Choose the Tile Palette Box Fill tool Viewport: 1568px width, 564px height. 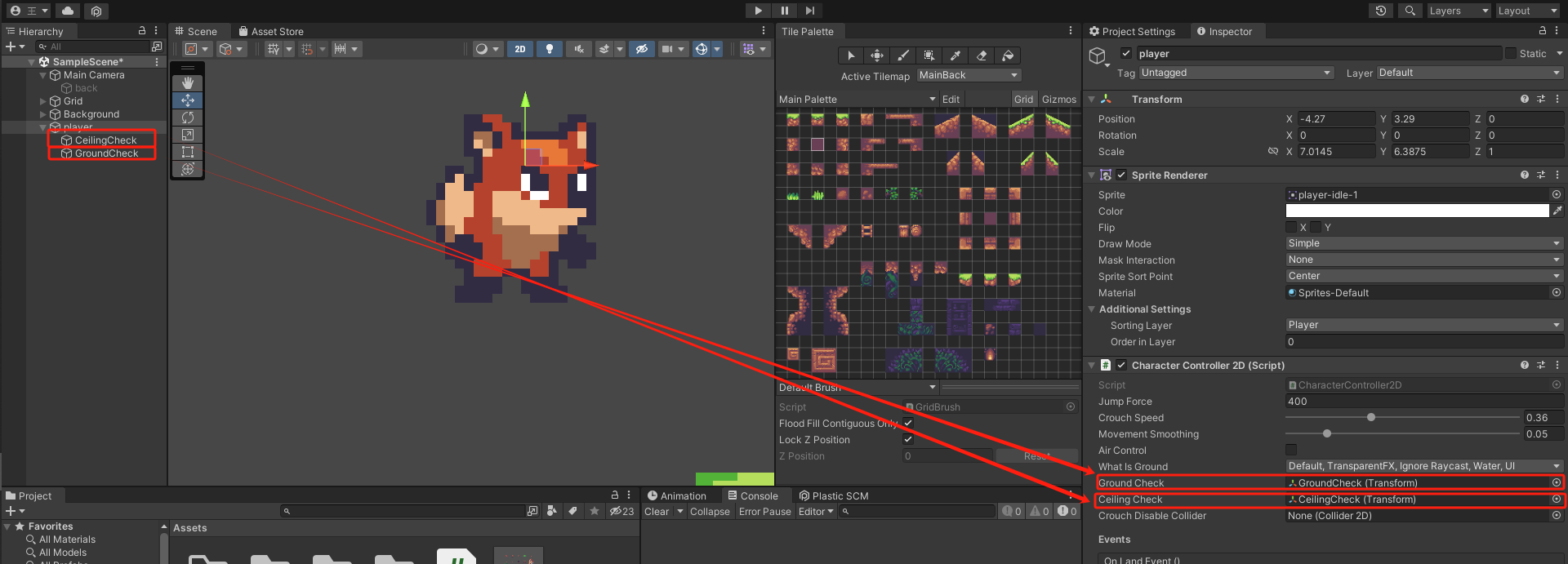929,56
